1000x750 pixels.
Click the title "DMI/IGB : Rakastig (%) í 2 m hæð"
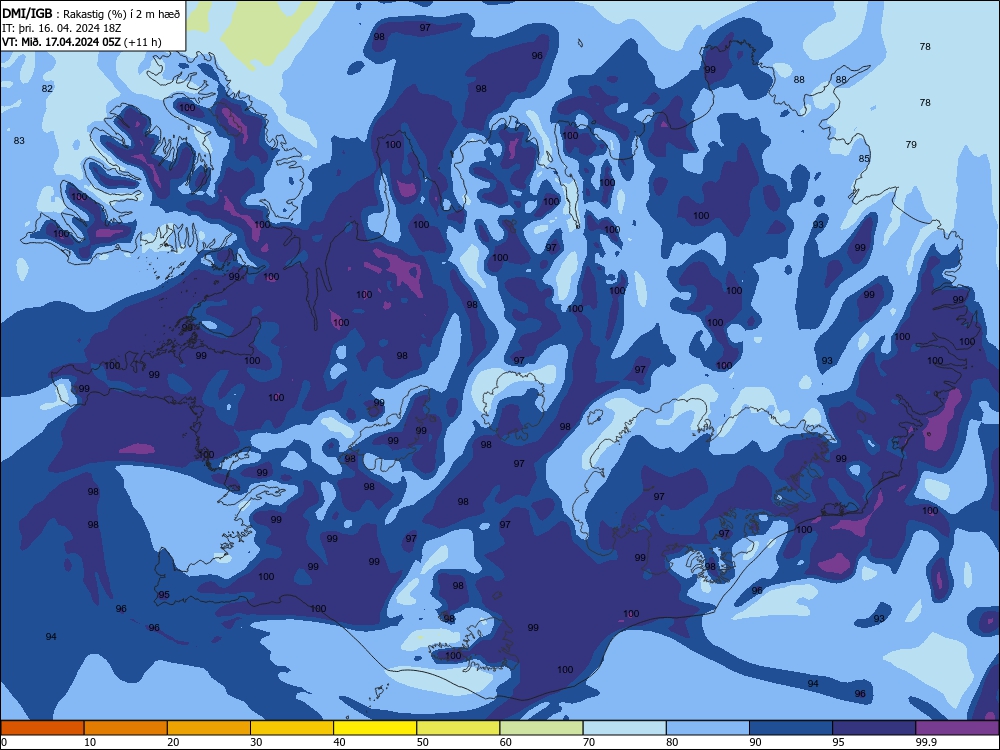[x=91, y=14]
